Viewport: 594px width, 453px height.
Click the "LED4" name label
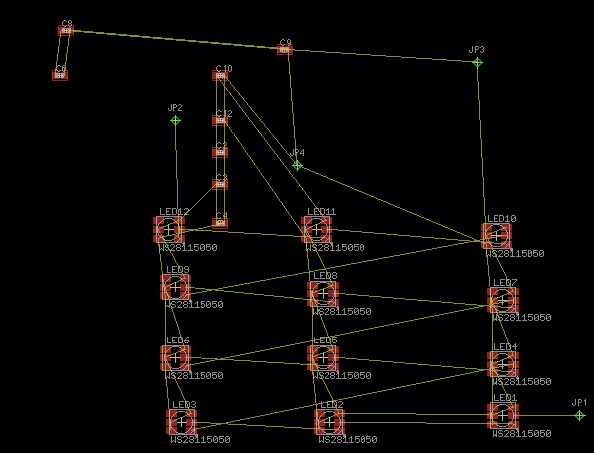point(505,347)
